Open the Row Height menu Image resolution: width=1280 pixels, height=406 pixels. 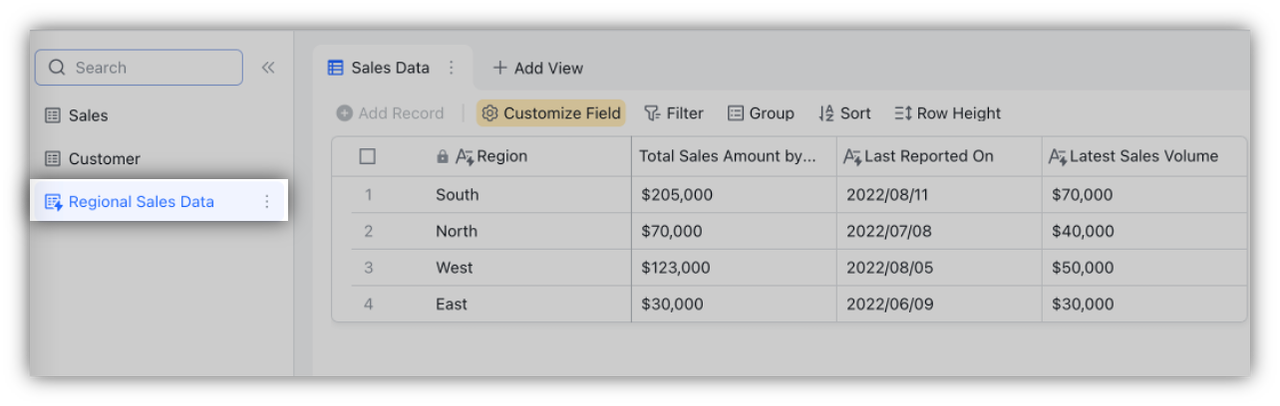(x=947, y=114)
